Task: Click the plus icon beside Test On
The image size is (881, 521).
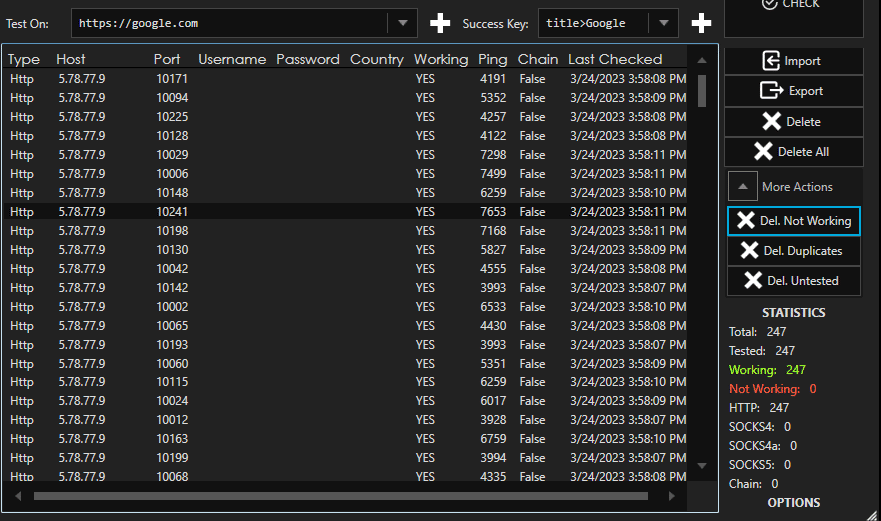Action: tap(440, 23)
